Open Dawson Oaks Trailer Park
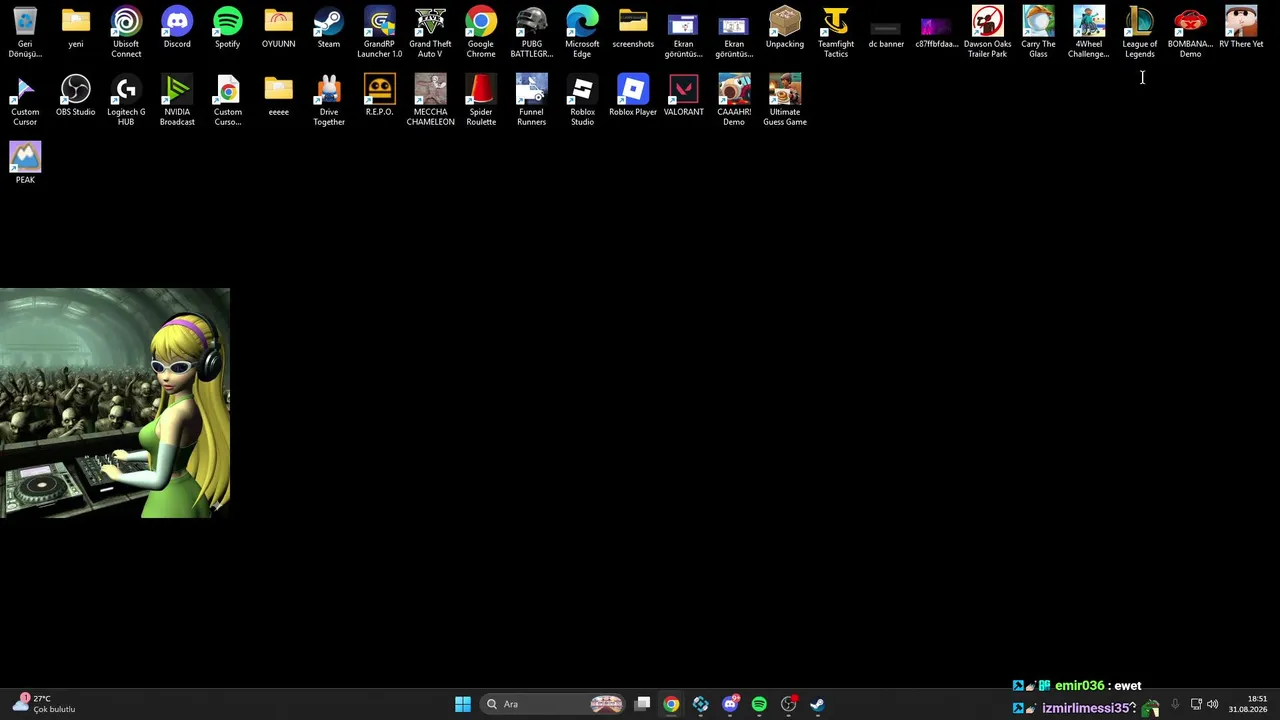 pyautogui.click(x=988, y=32)
